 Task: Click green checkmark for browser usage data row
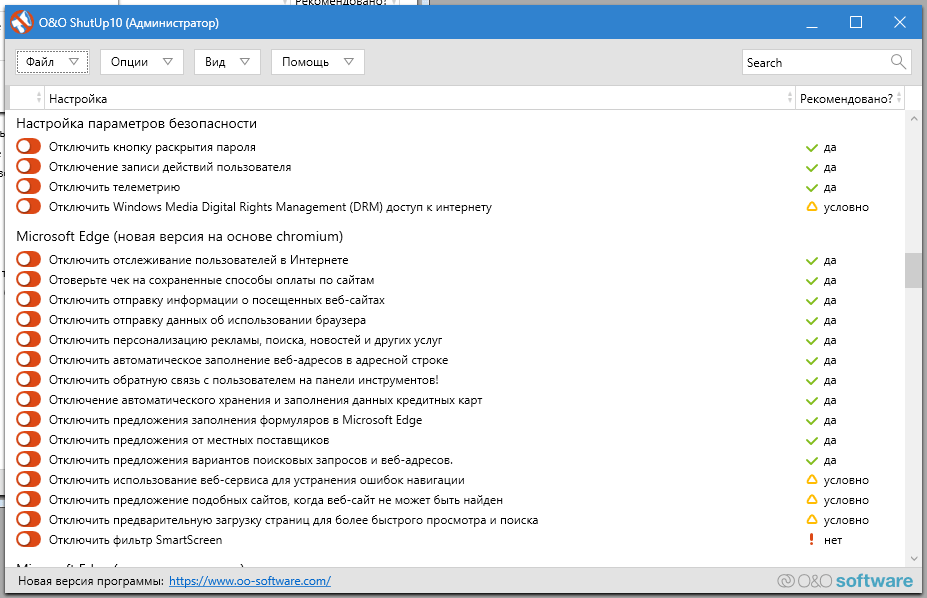pos(812,321)
